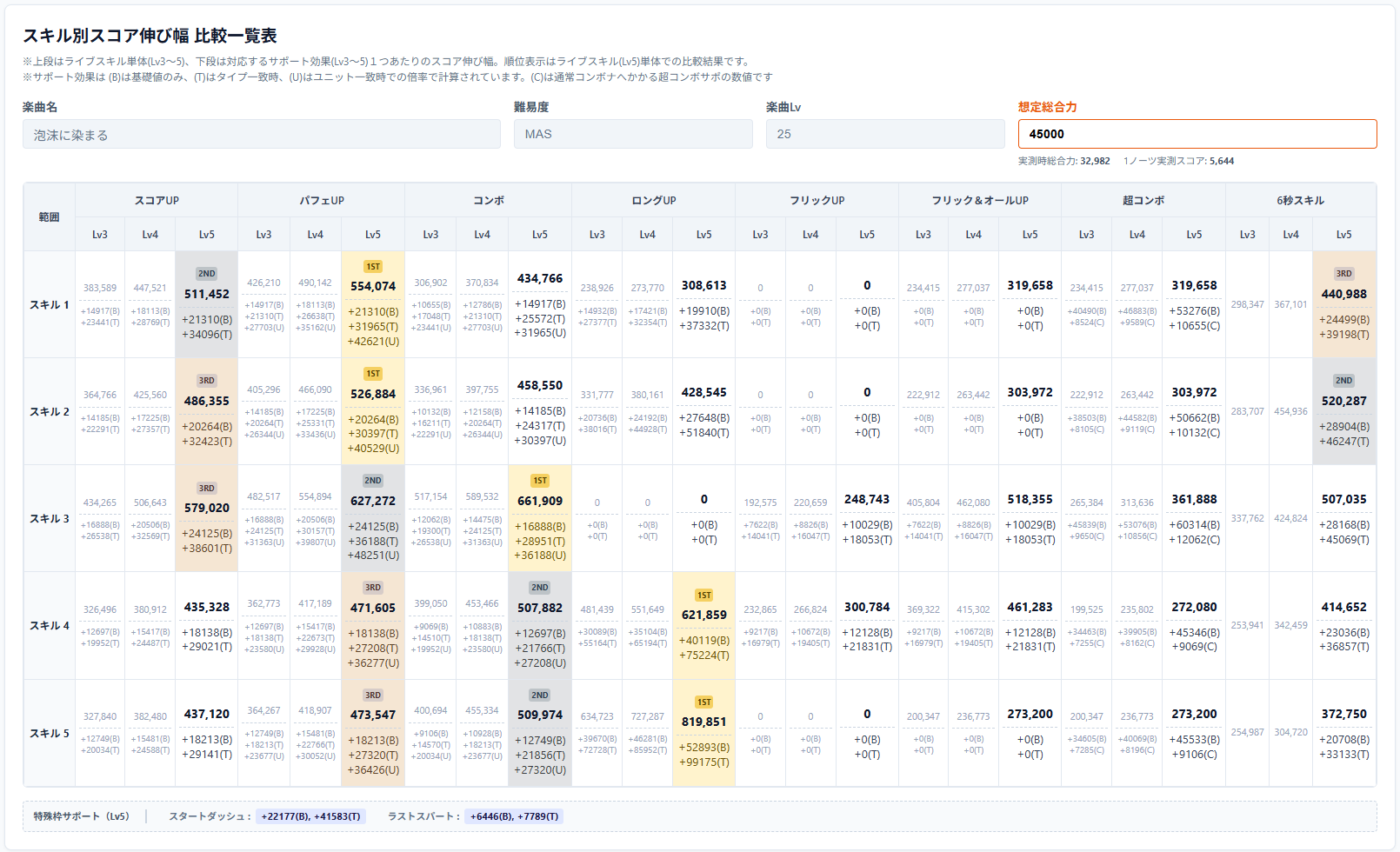Click the 1ST badge above 554,074

click(x=373, y=267)
